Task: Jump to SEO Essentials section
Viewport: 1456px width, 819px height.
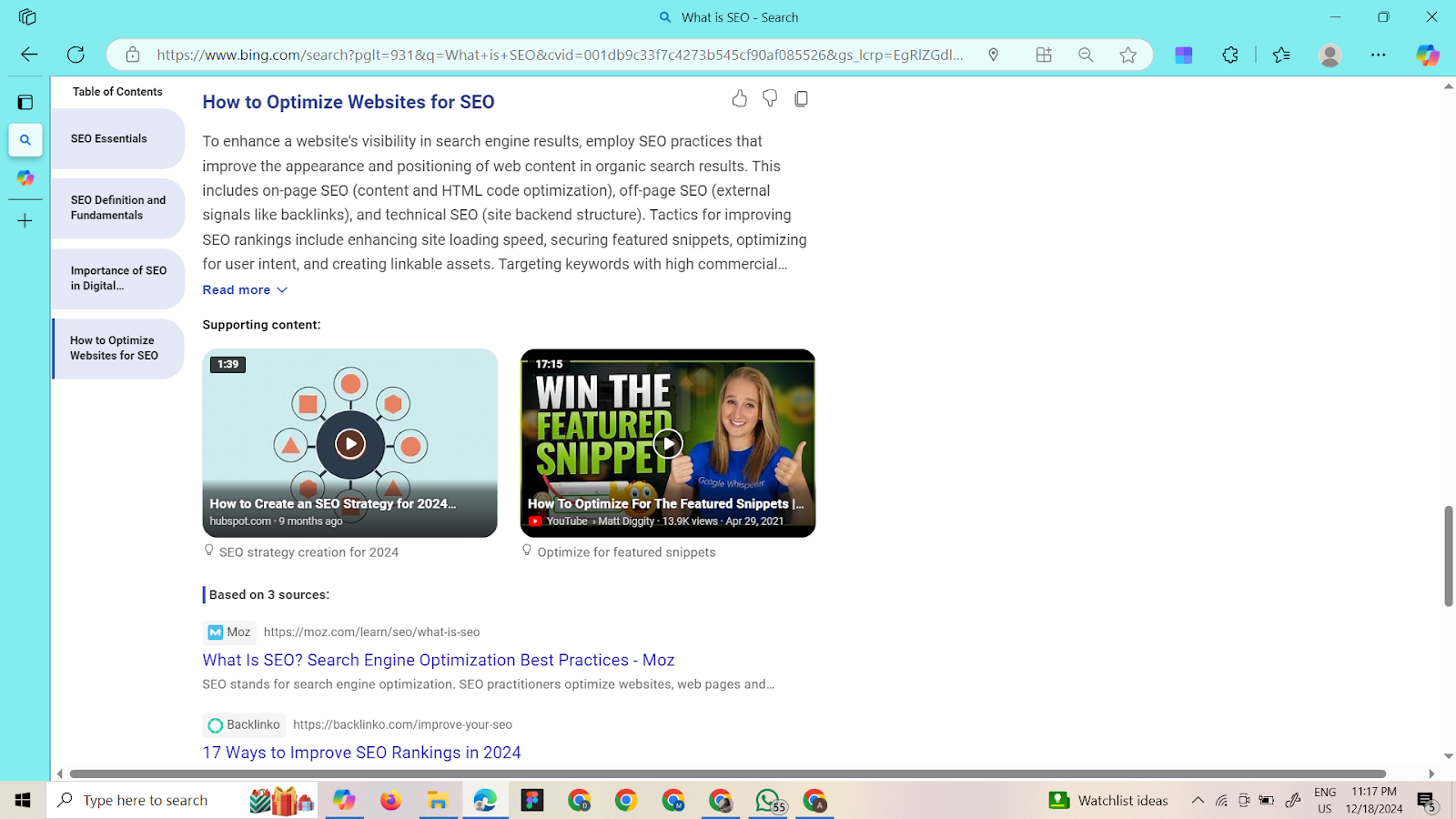Action: 118,138
